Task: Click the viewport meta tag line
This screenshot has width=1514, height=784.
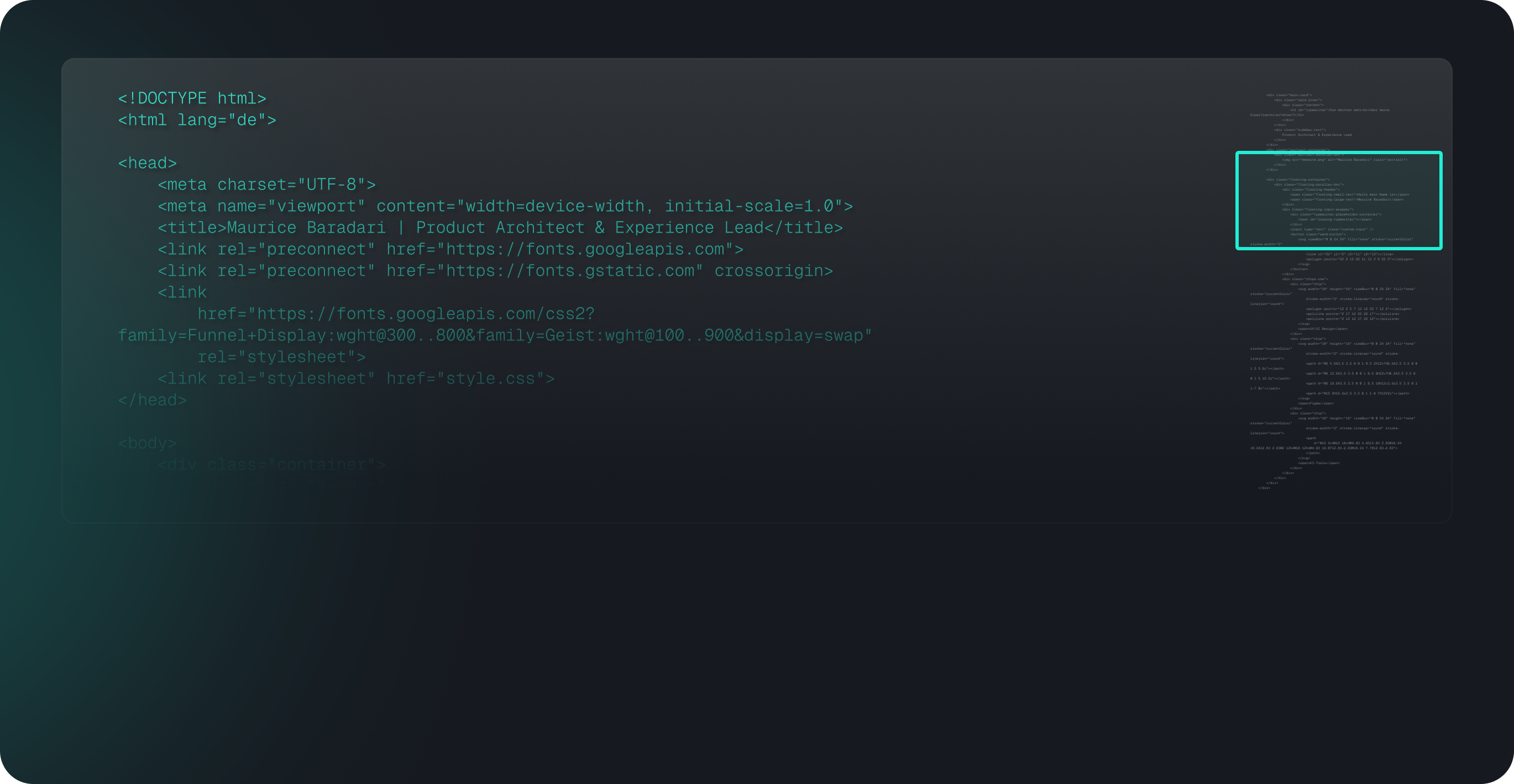Action: (x=505, y=206)
